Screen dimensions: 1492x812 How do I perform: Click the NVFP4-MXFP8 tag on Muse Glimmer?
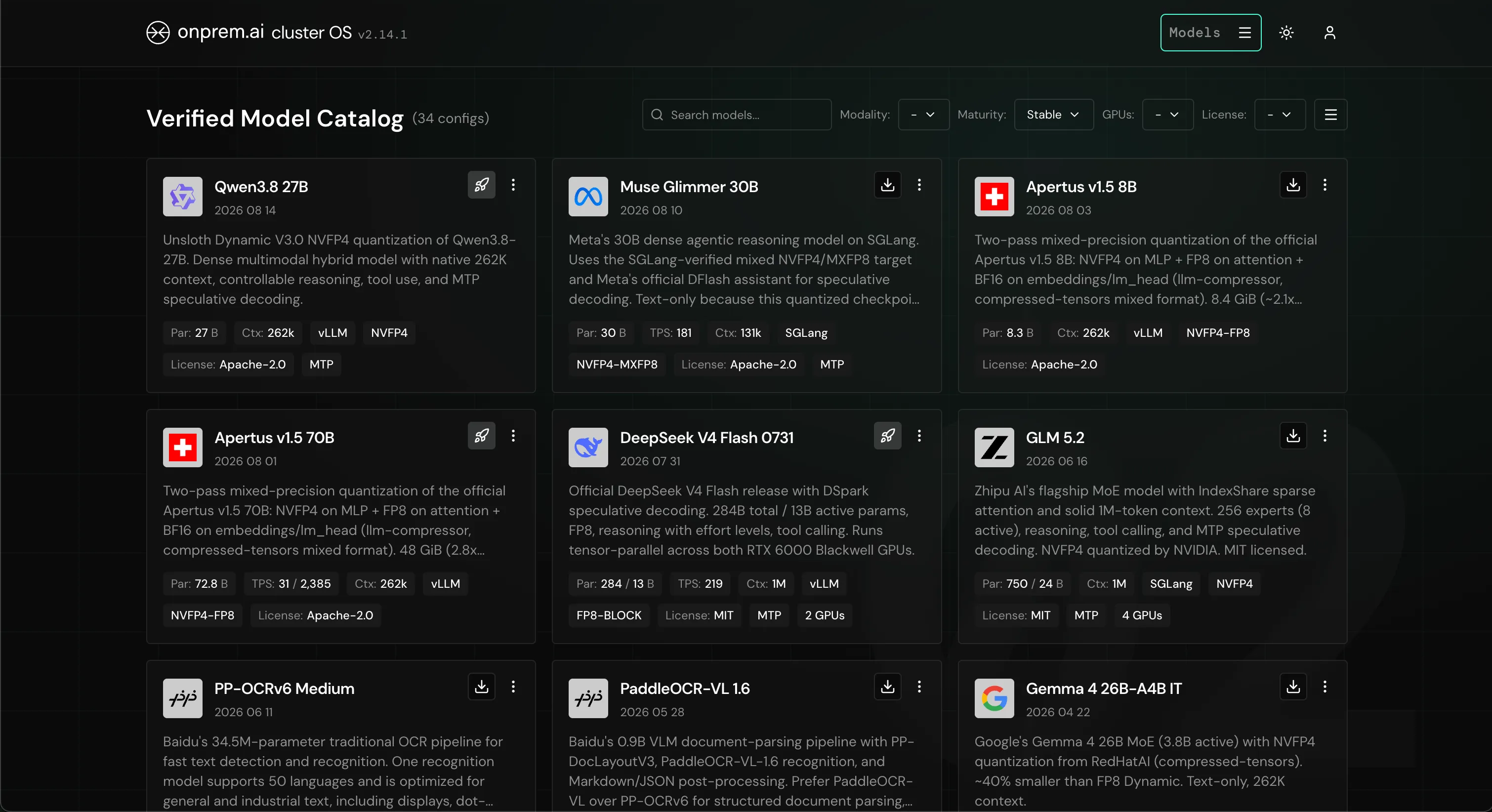point(617,365)
